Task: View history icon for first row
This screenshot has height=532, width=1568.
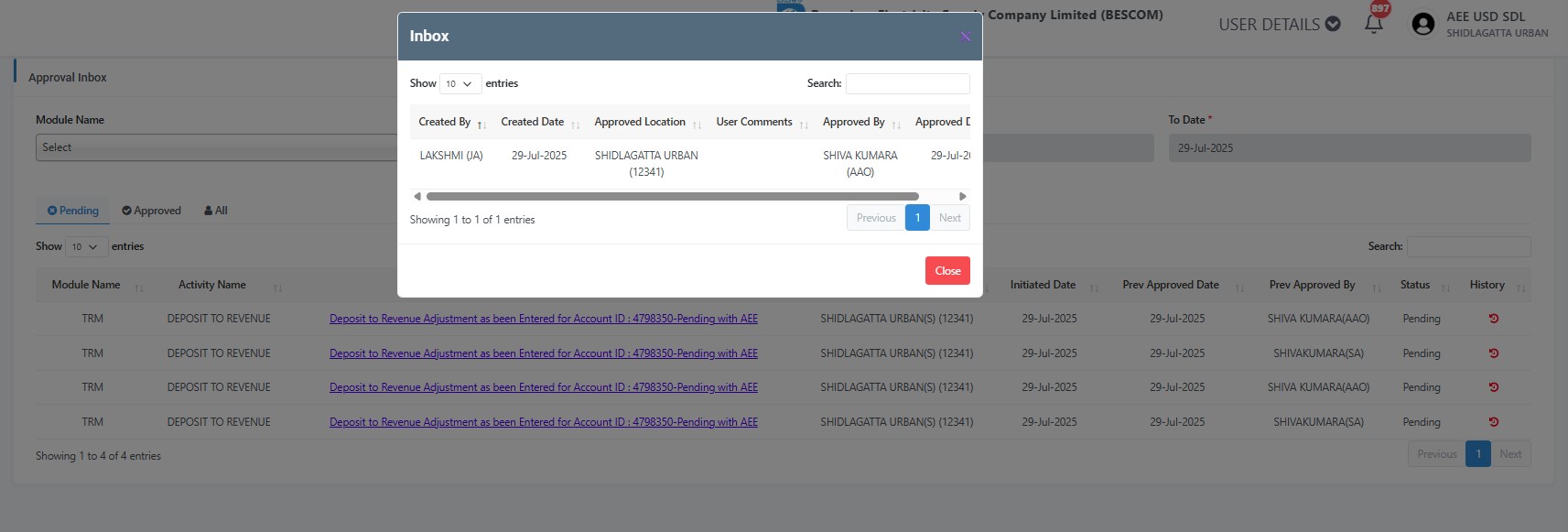Action: 1494,319
